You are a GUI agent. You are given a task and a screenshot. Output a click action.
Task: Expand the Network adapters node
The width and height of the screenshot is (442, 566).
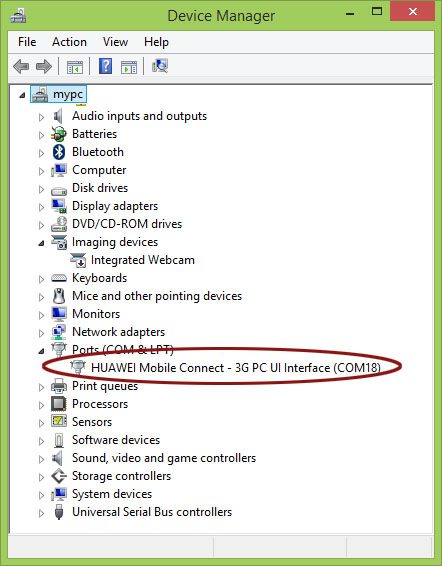42,333
